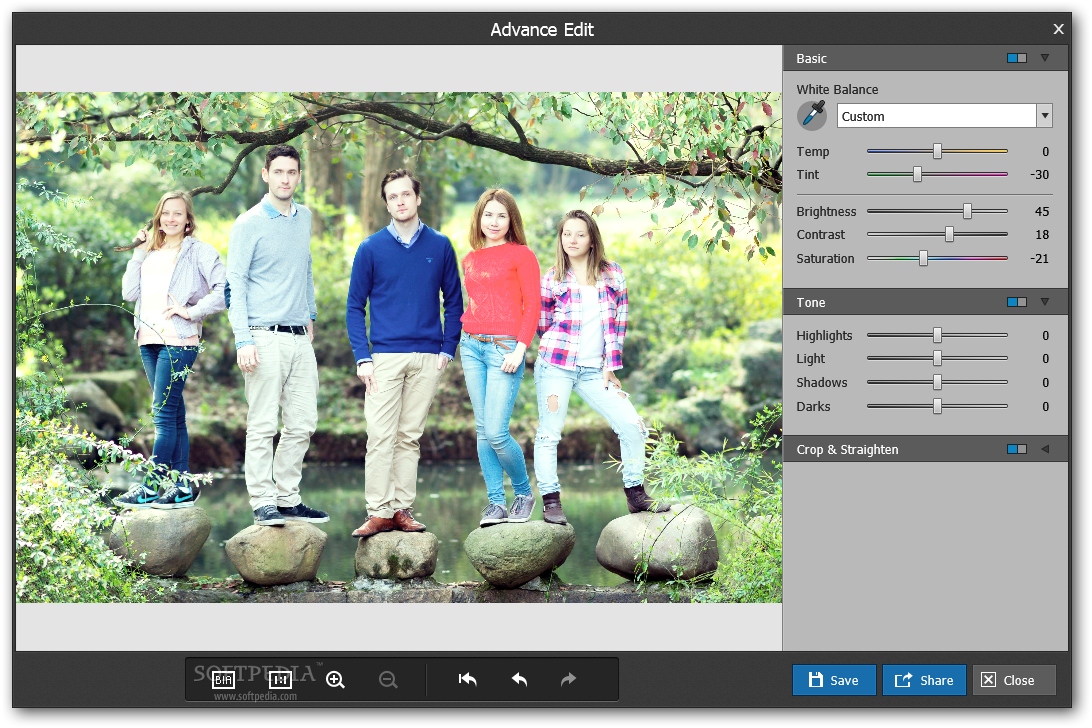Screen dimensions: 1092x728
Task: Collapse the Tone panel with its triangle
Action: tap(1045, 302)
